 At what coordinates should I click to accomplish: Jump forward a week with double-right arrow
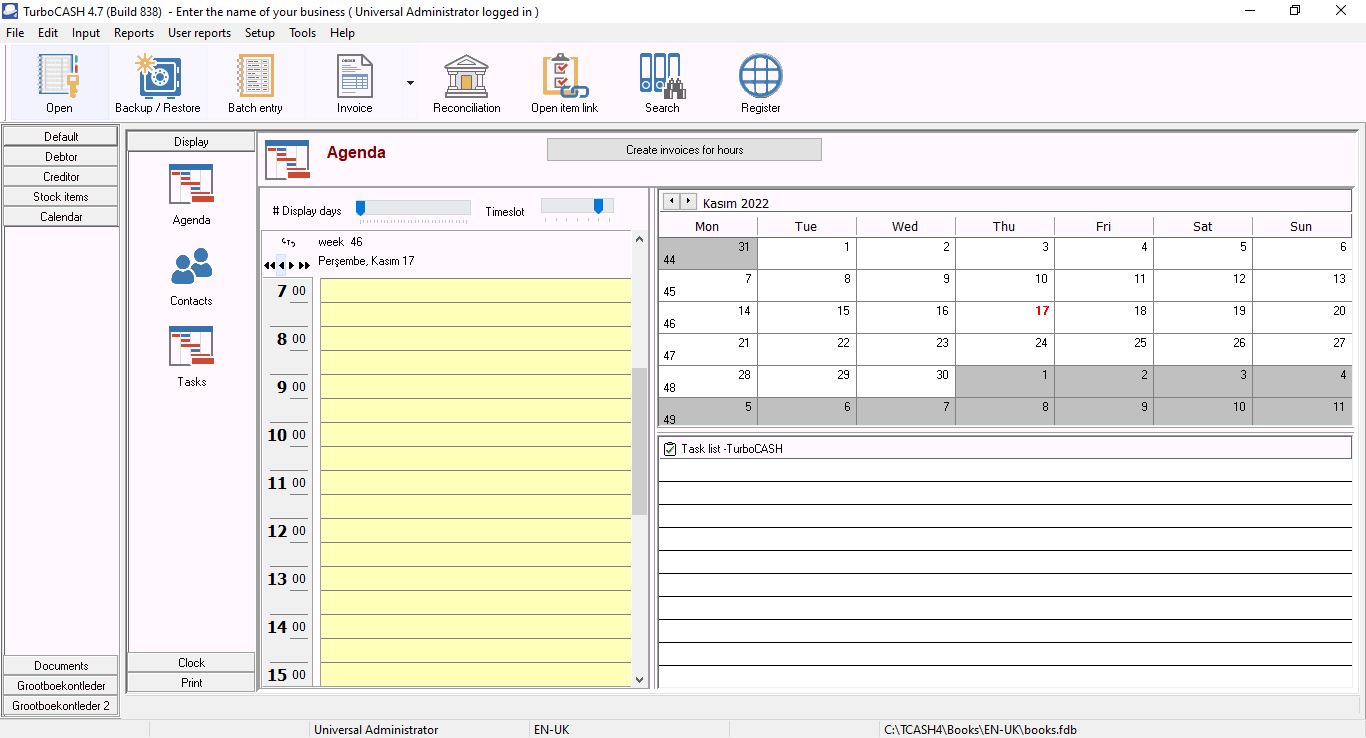point(304,265)
